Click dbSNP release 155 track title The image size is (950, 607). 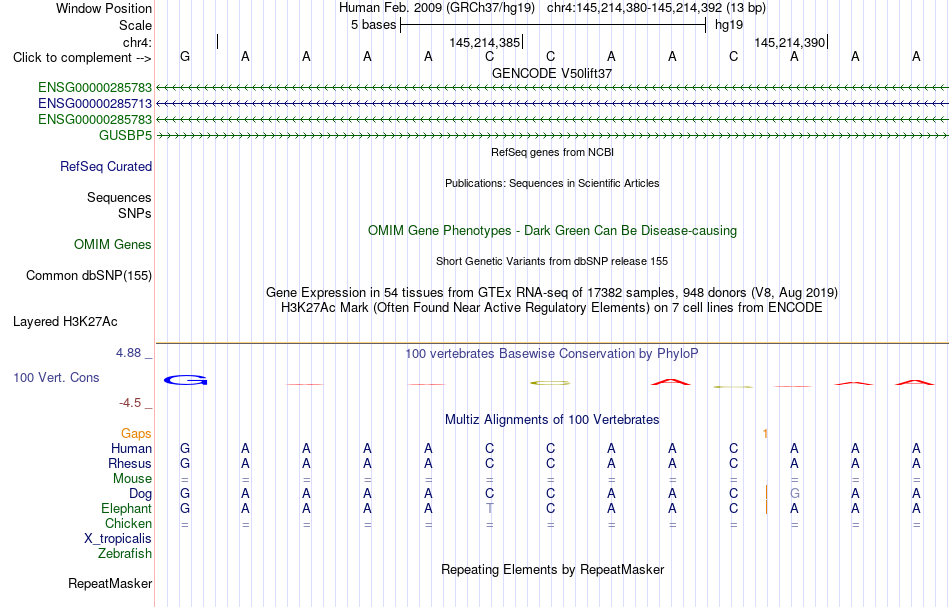click(x=552, y=261)
